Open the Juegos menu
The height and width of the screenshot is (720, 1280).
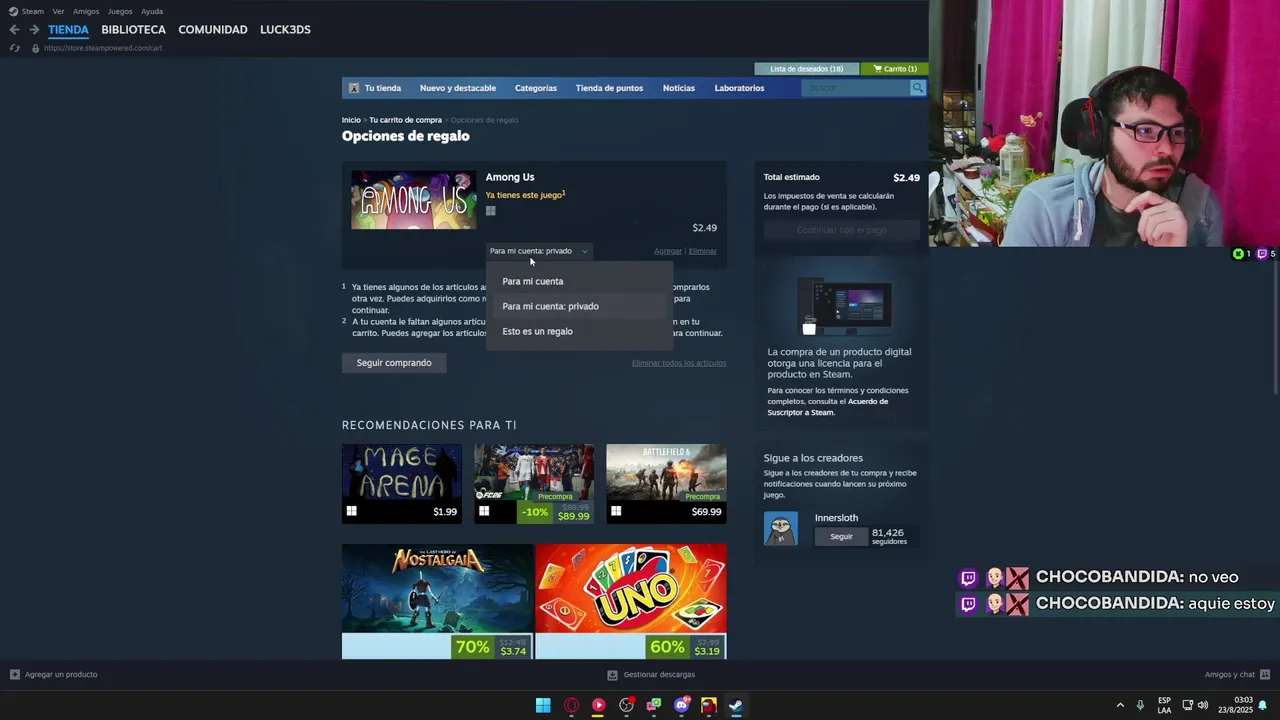click(x=120, y=11)
